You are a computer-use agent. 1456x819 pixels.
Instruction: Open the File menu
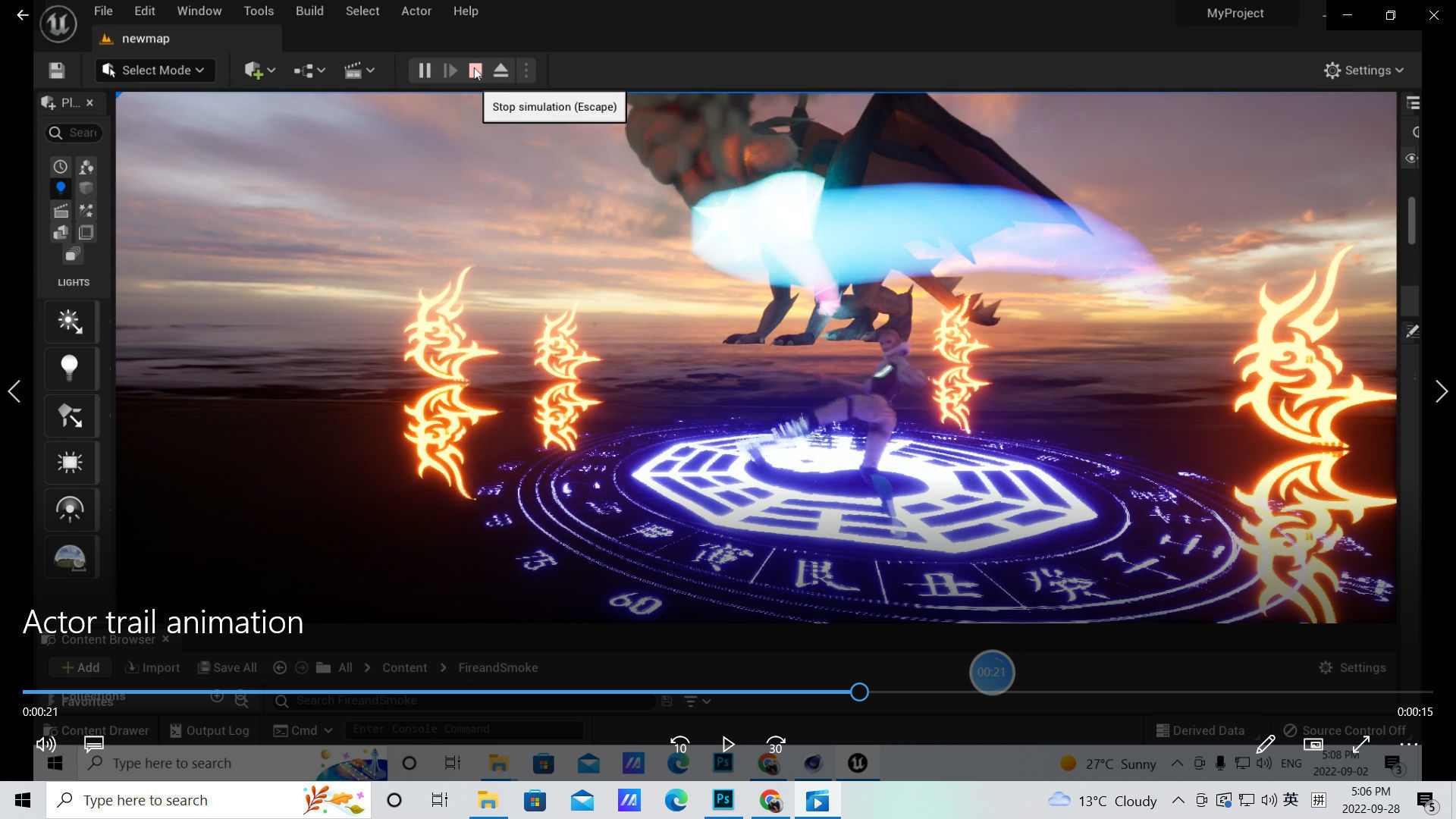(x=103, y=11)
